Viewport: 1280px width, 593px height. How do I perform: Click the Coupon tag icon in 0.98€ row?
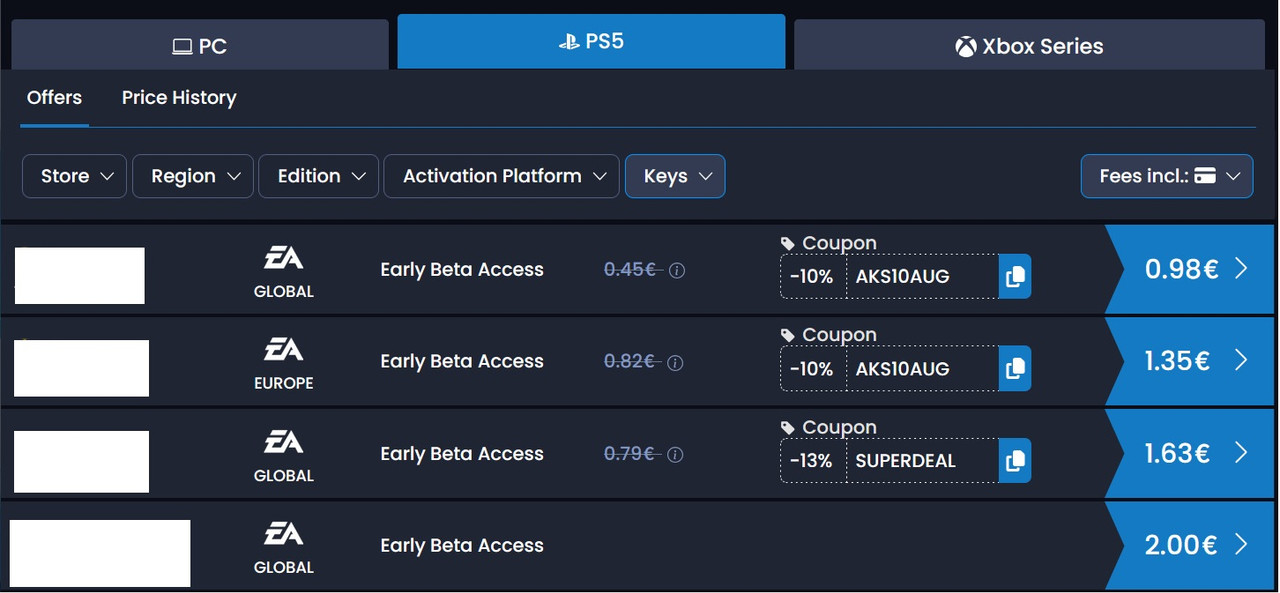tap(788, 244)
